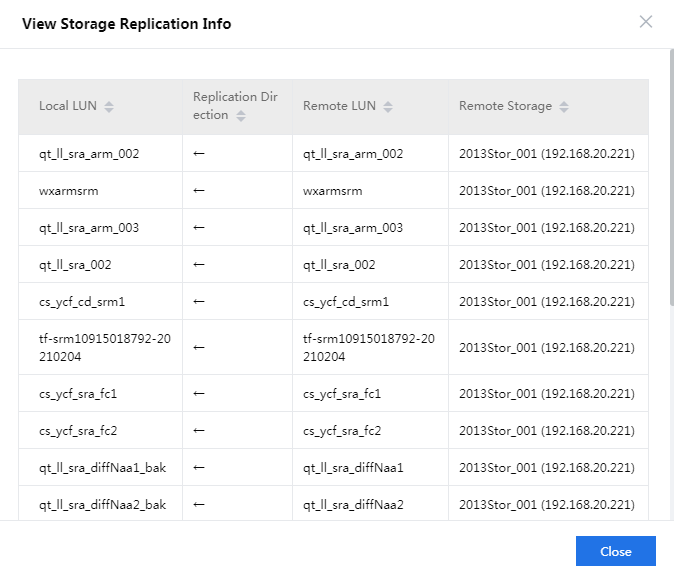This screenshot has width=674, height=578.
Task: Sort by Local LUN column icon
Action: click(x=109, y=107)
